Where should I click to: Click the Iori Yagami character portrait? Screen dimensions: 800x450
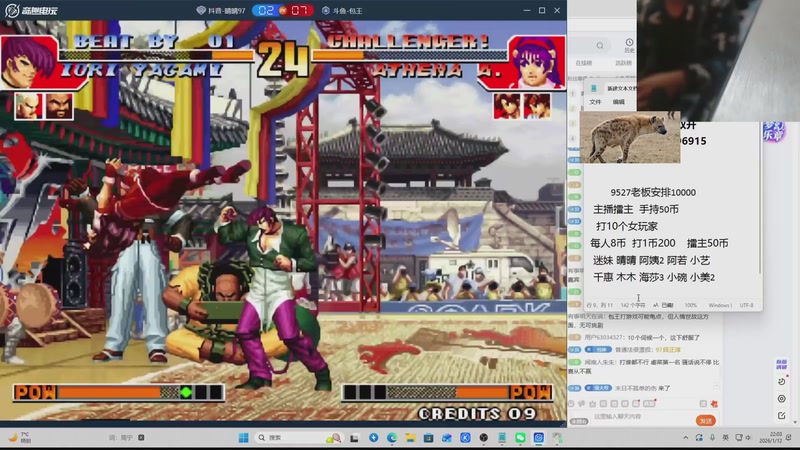coord(29,62)
